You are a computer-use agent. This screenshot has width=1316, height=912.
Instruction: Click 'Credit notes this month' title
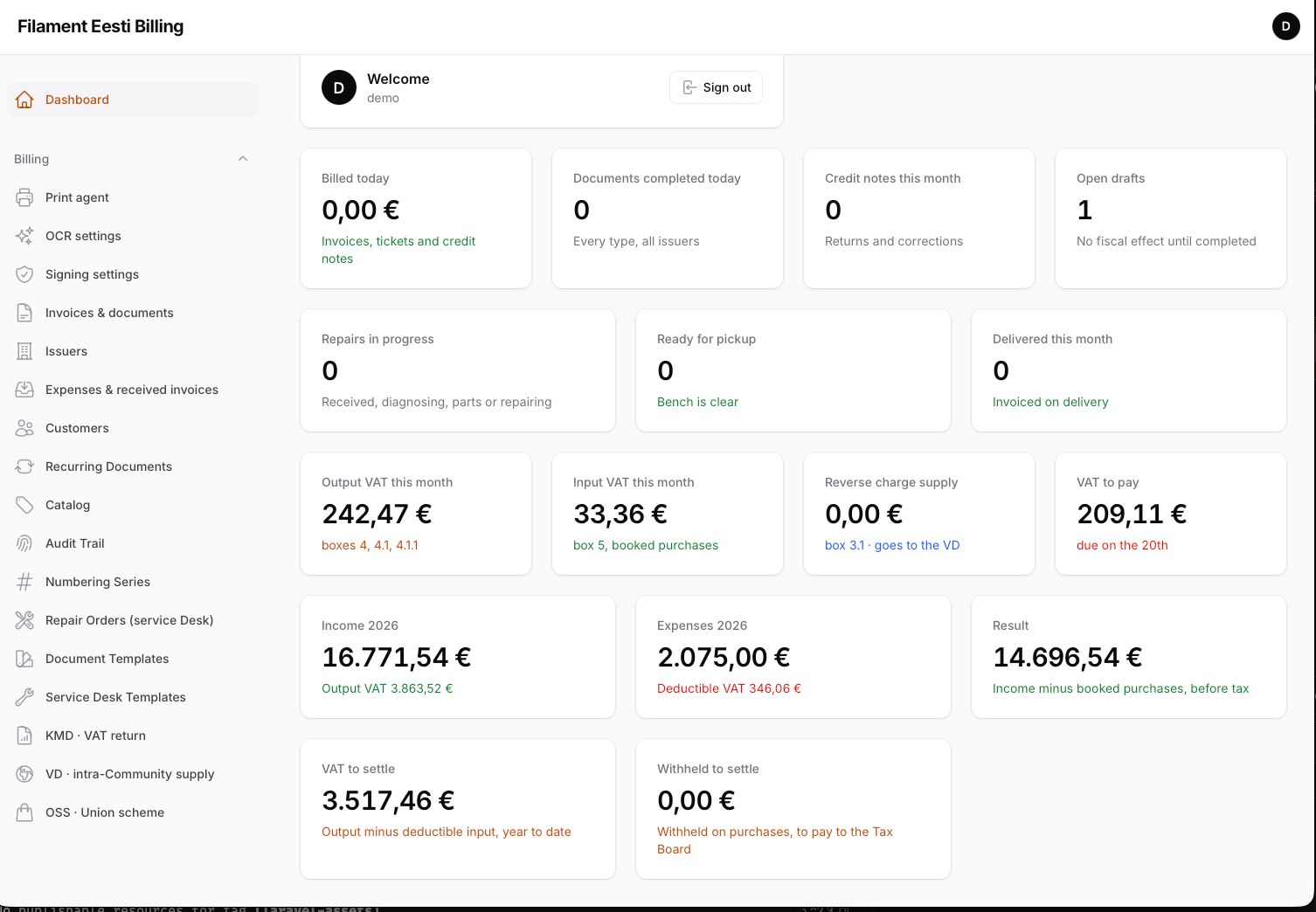click(892, 178)
